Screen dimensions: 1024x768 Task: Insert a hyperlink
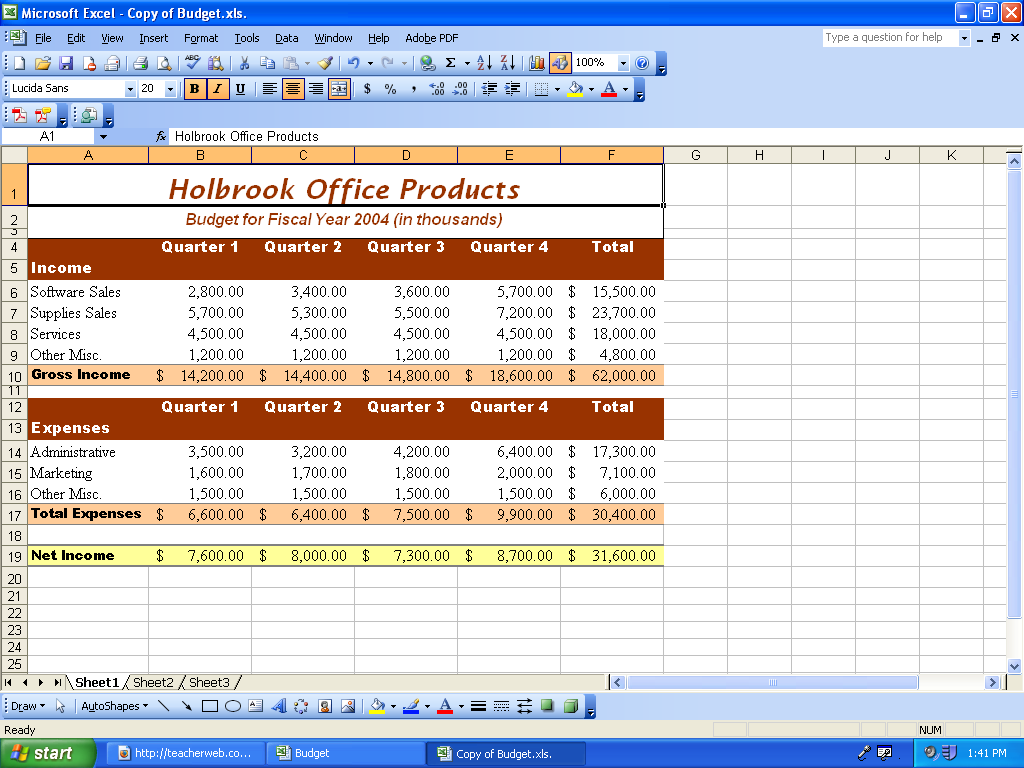click(x=428, y=63)
